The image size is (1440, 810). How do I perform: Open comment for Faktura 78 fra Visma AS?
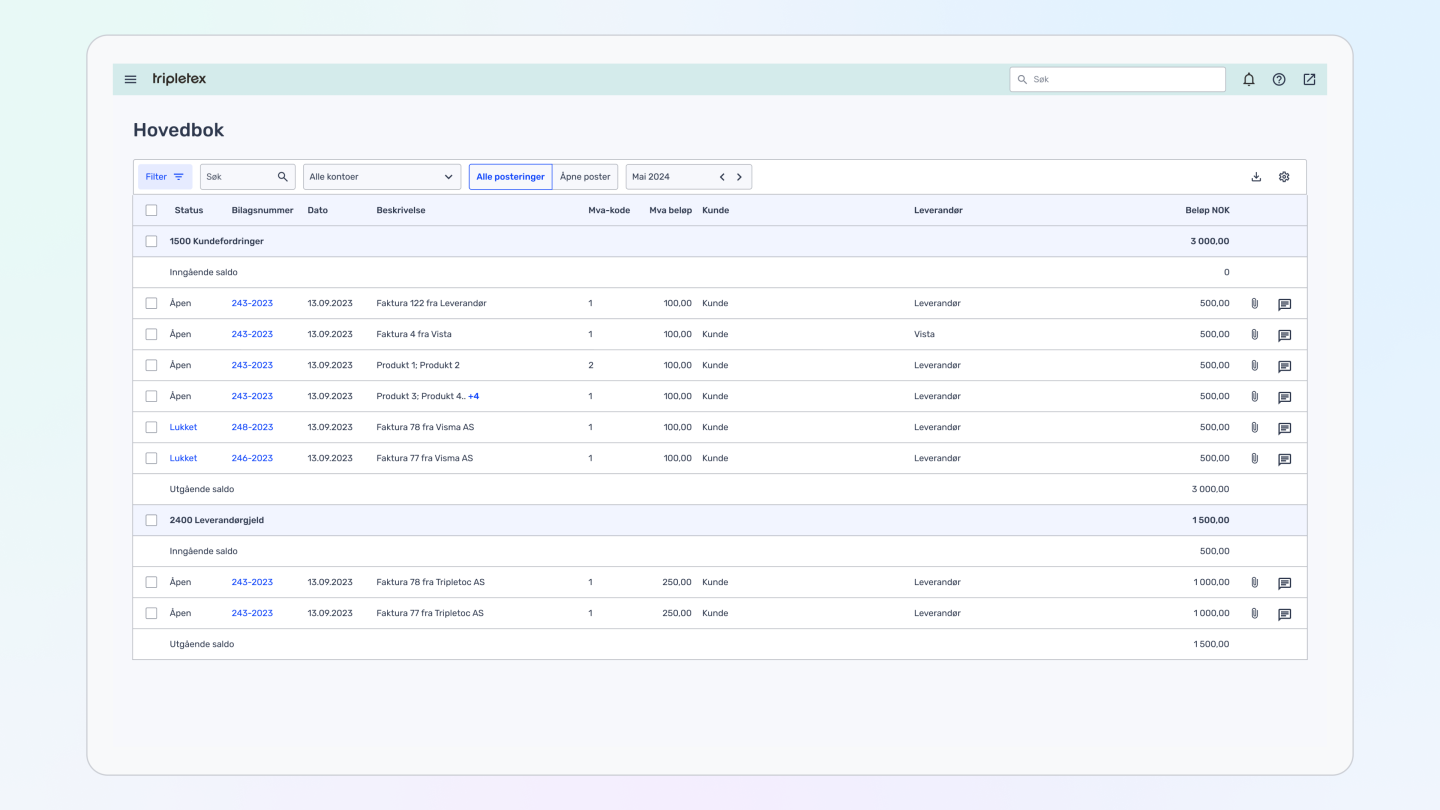click(x=1285, y=428)
